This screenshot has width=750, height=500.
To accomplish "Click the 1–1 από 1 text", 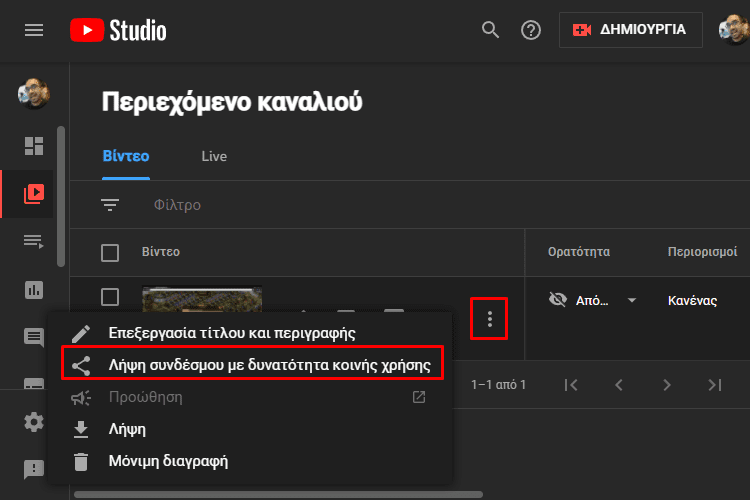I will [x=498, y=385].
